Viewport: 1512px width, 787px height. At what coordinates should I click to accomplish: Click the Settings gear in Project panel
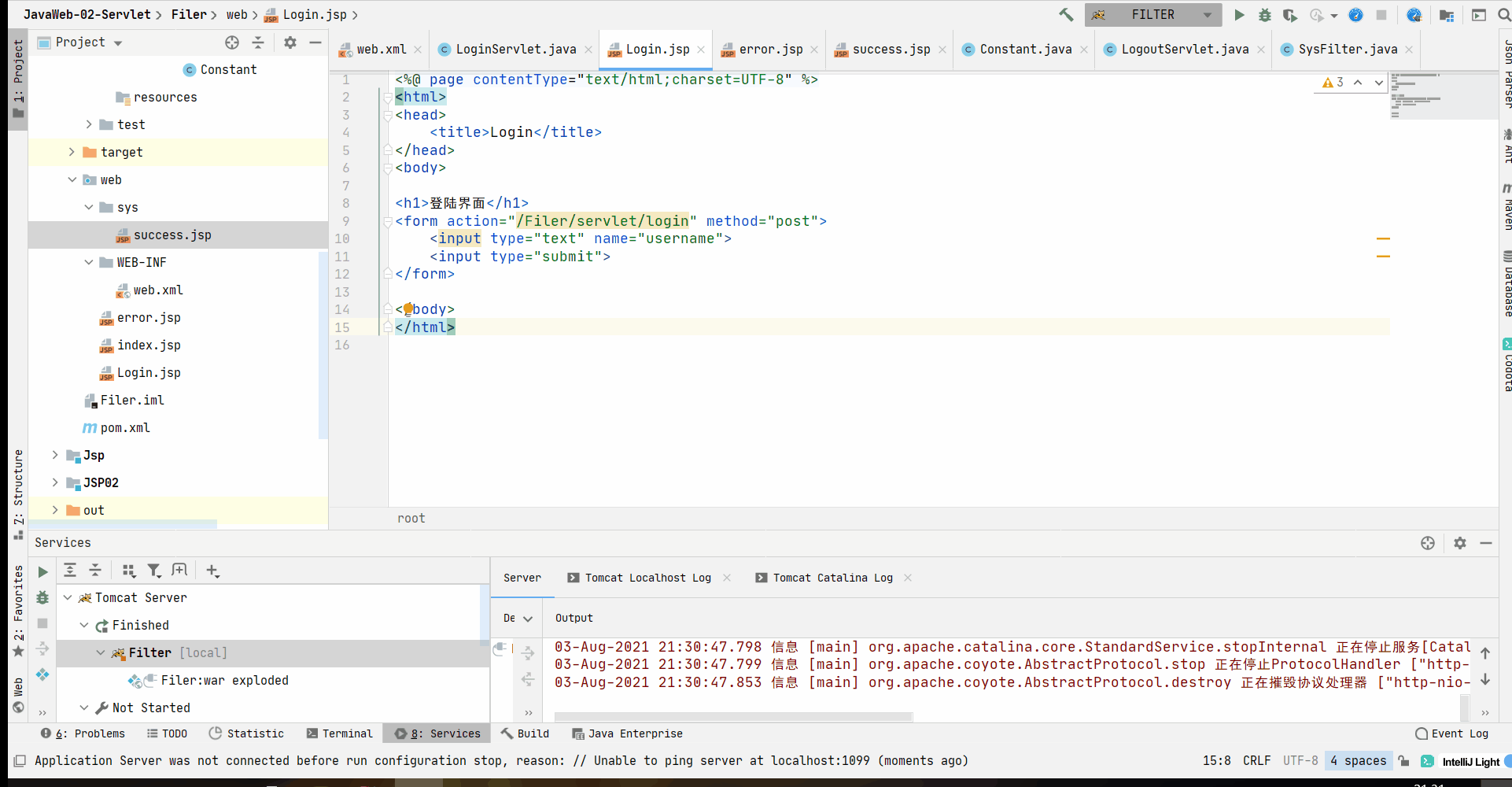[x=290, y=42]
